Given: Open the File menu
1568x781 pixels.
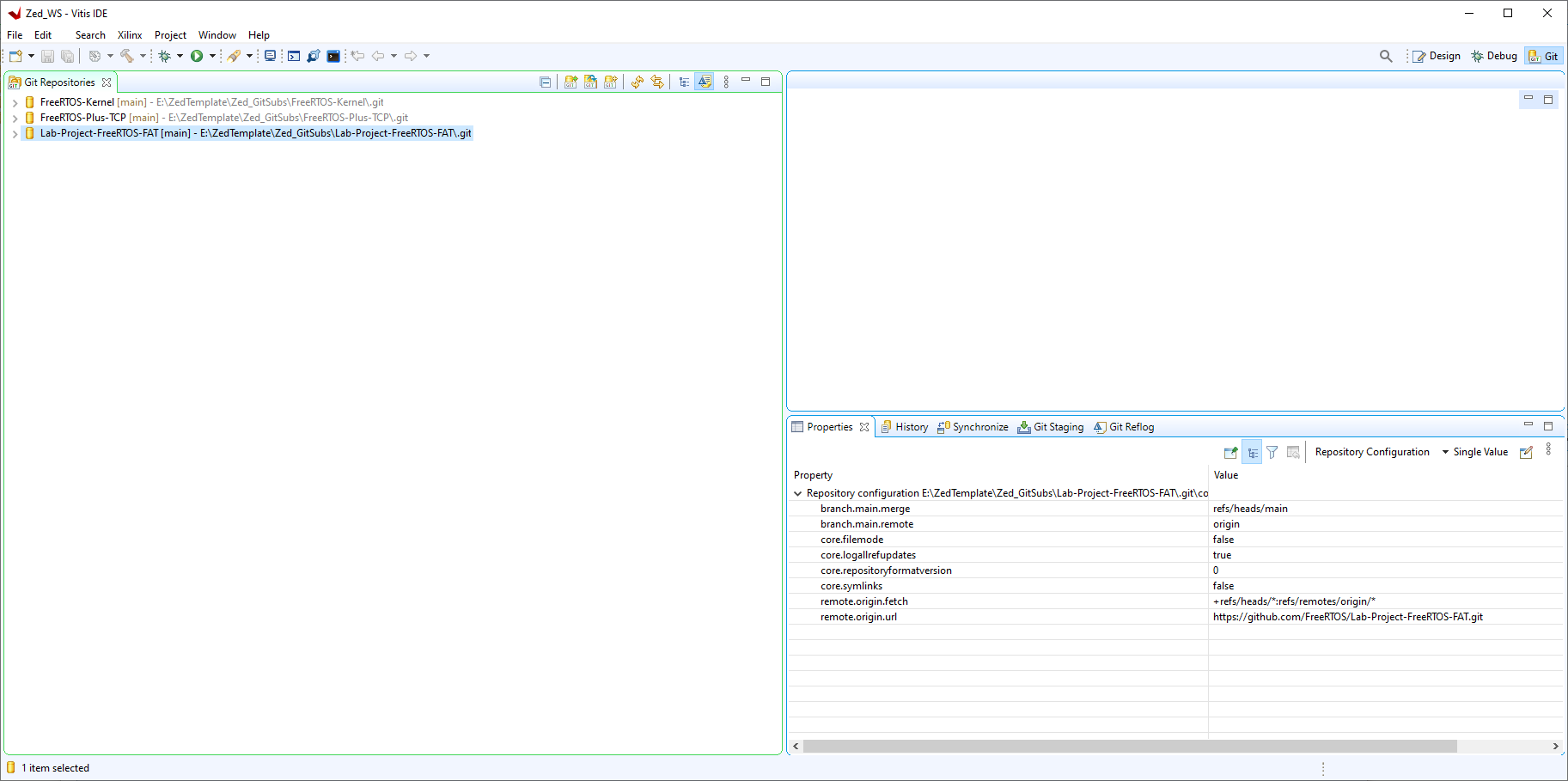Looking at the screenshot, I should click(15, 35).
